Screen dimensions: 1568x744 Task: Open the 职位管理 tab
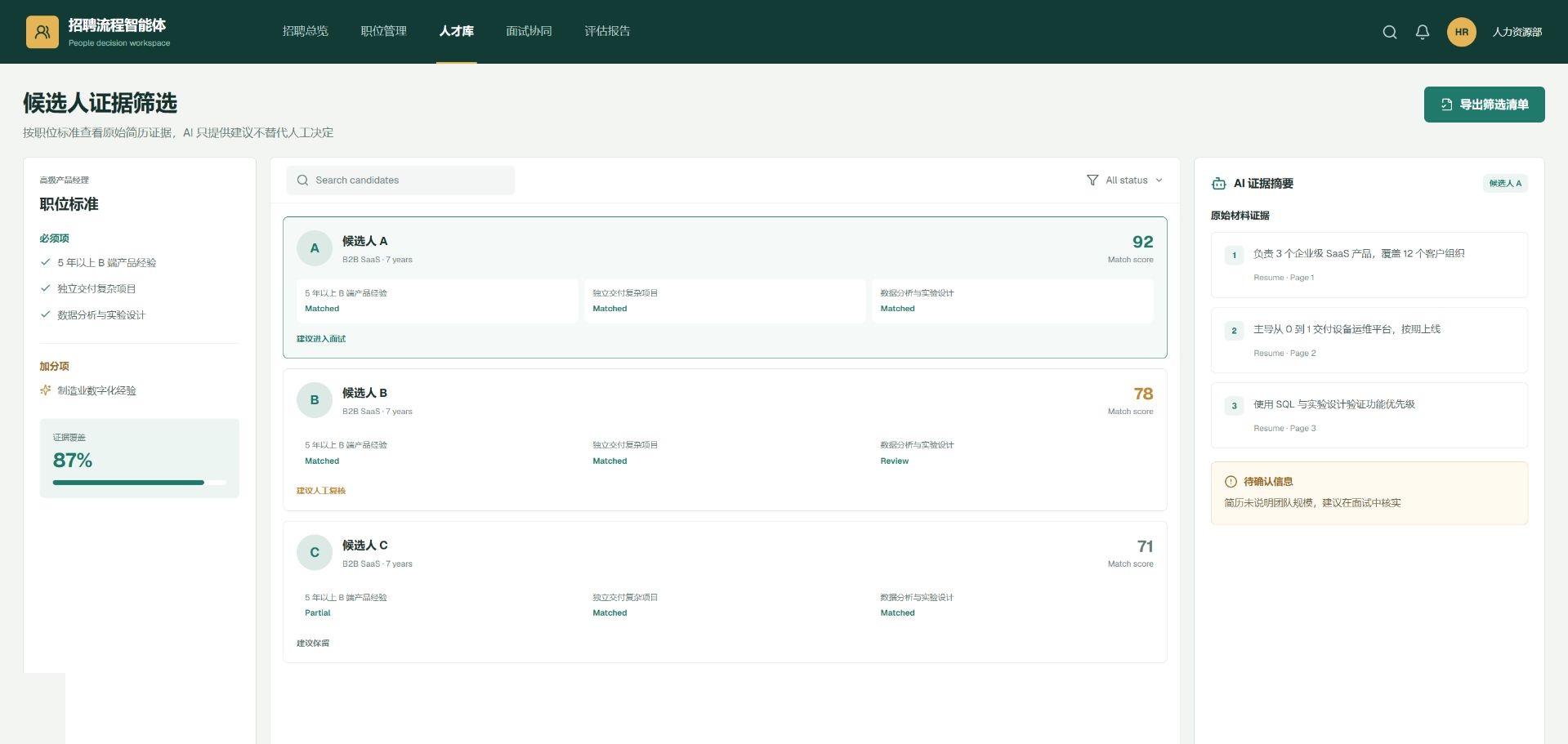[383, 31]
